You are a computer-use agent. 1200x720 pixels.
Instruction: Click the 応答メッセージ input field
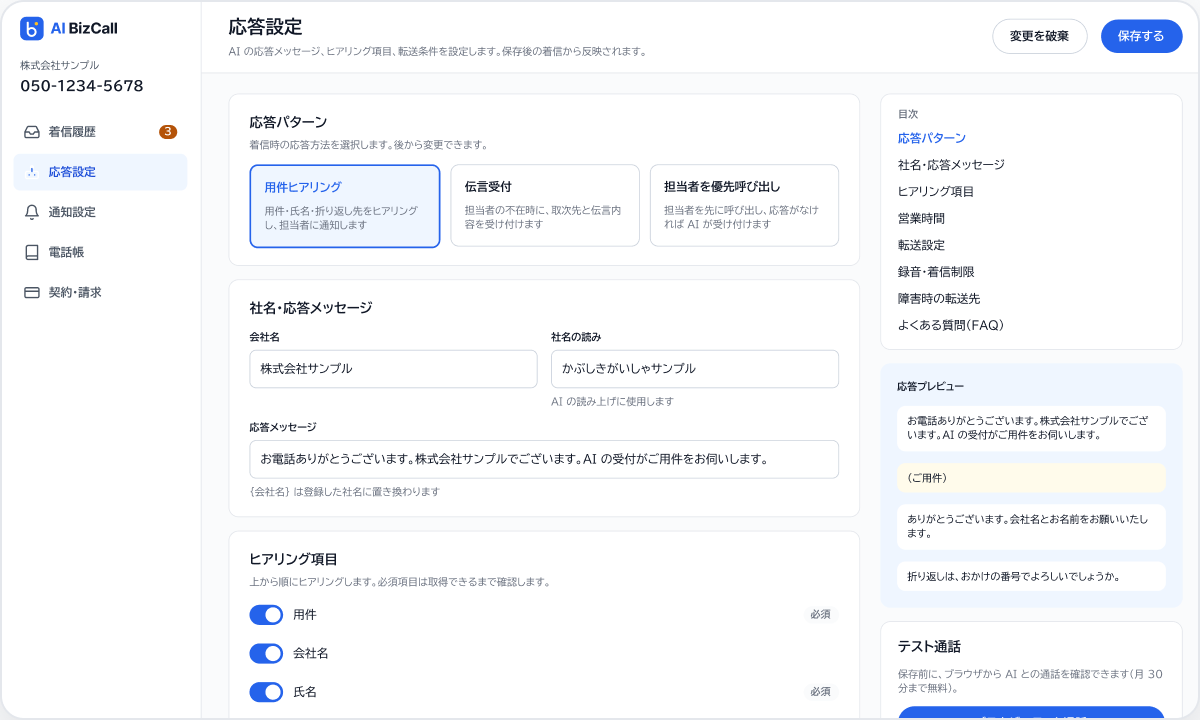(544, 459)
